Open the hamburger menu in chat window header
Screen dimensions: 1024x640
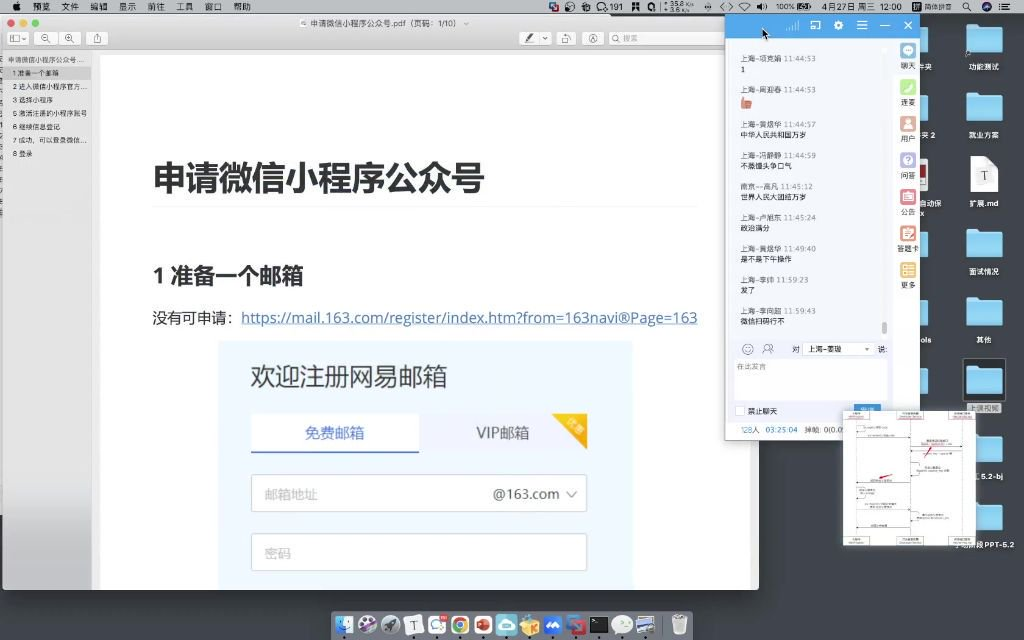coord(862,25)
